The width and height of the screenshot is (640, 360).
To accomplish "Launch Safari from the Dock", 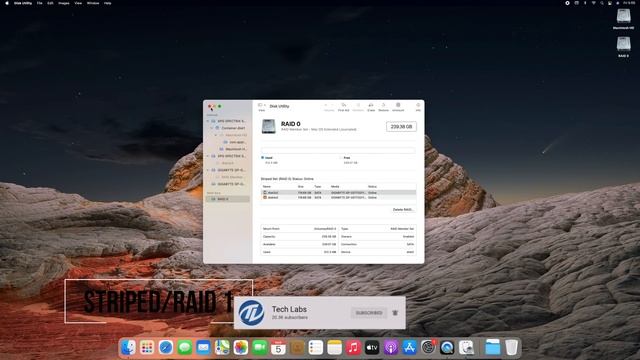I will (166, 348).
